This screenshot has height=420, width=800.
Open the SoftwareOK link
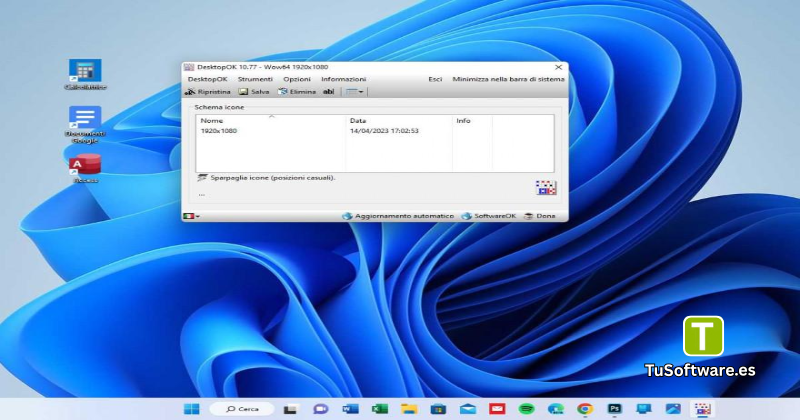489,216
